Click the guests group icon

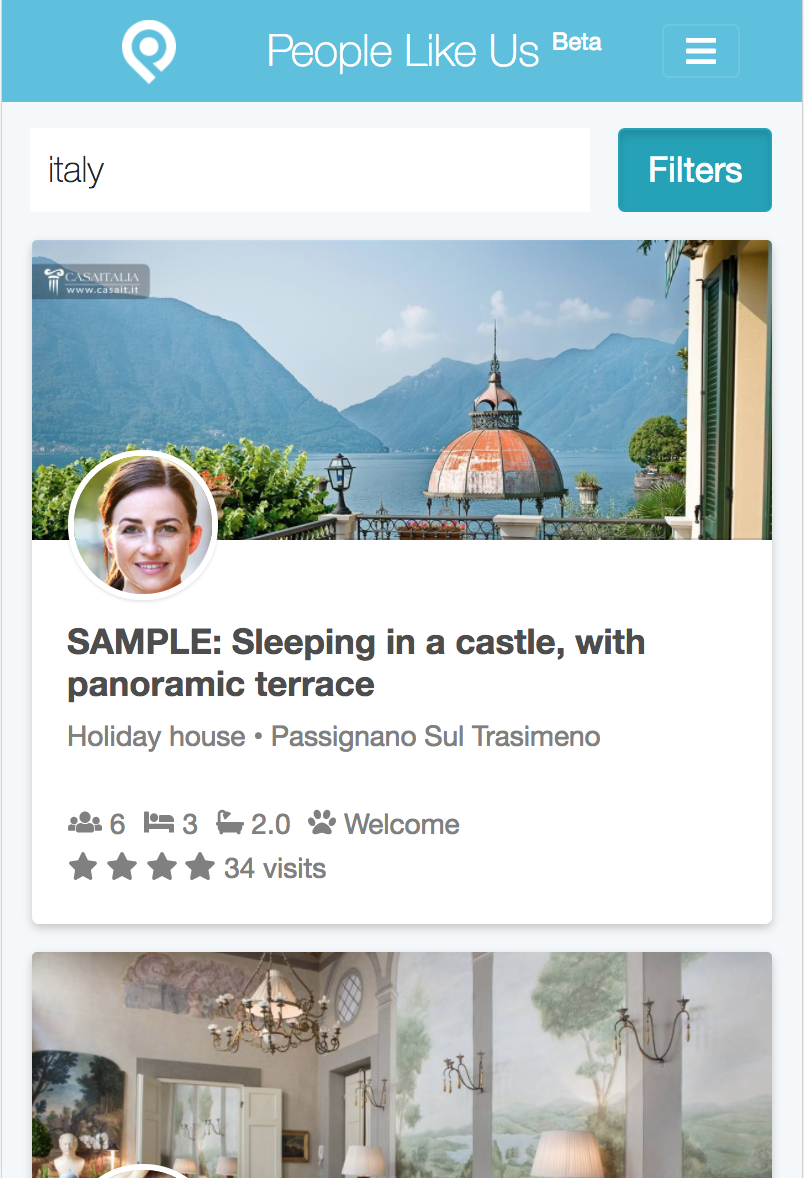pyautogui.click(x=85, y=823)
